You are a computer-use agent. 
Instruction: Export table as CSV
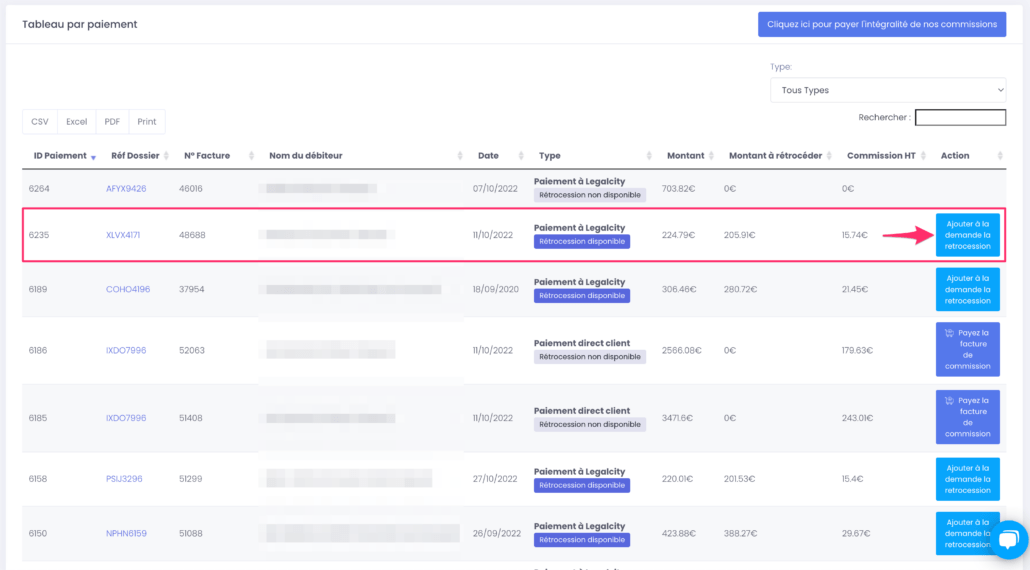point(40,121)
